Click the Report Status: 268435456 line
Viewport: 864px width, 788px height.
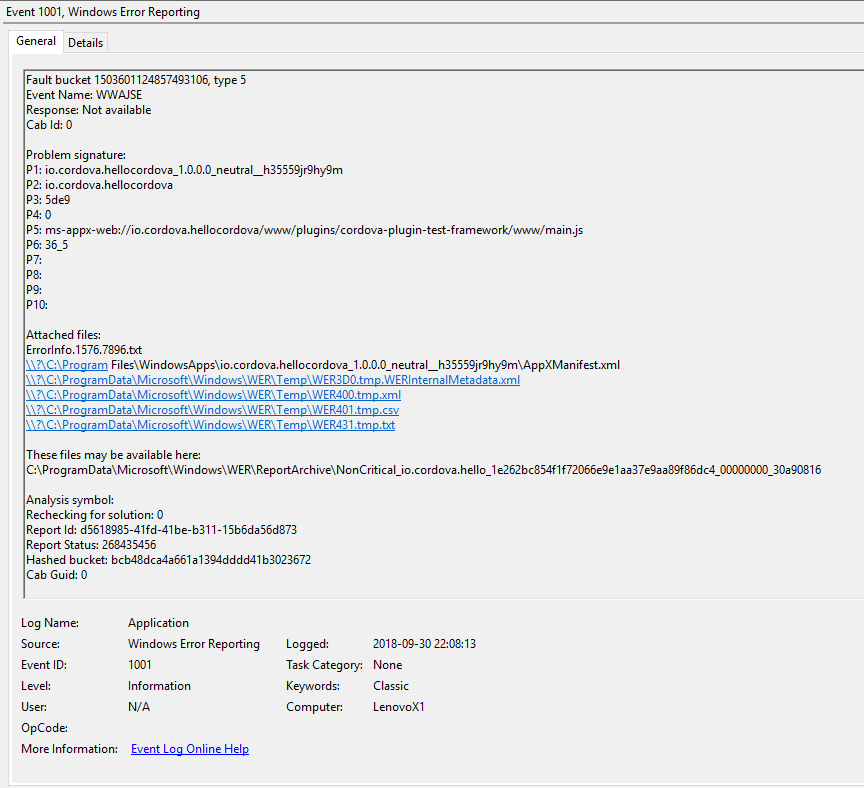coord(91,545)
